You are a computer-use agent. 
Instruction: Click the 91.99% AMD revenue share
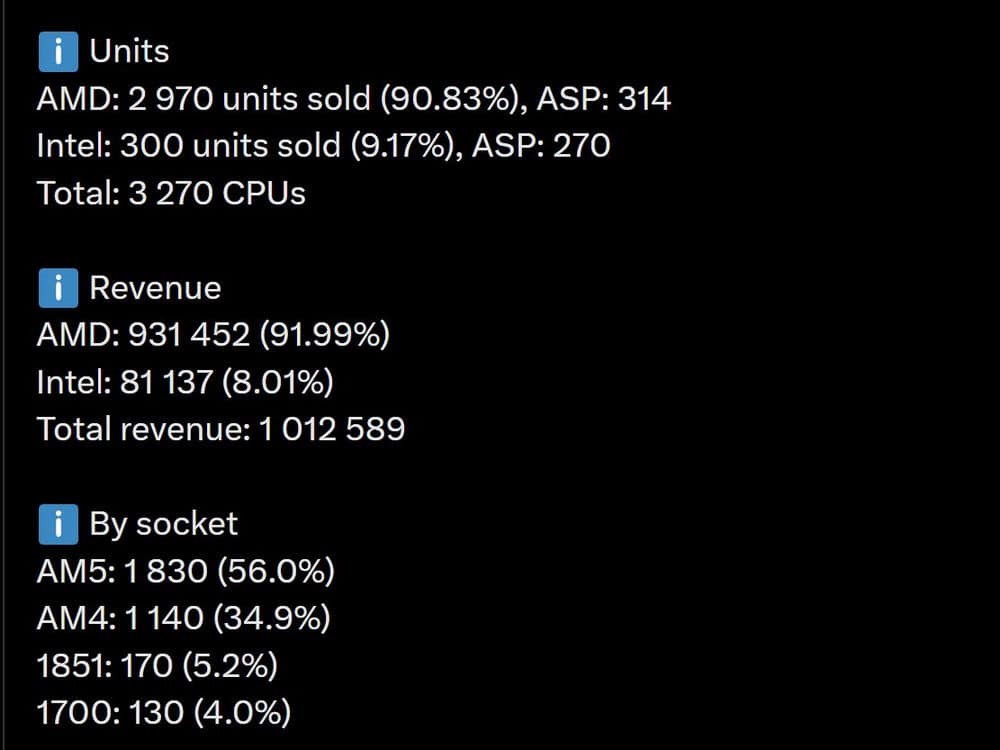click(x=325, y=335)
